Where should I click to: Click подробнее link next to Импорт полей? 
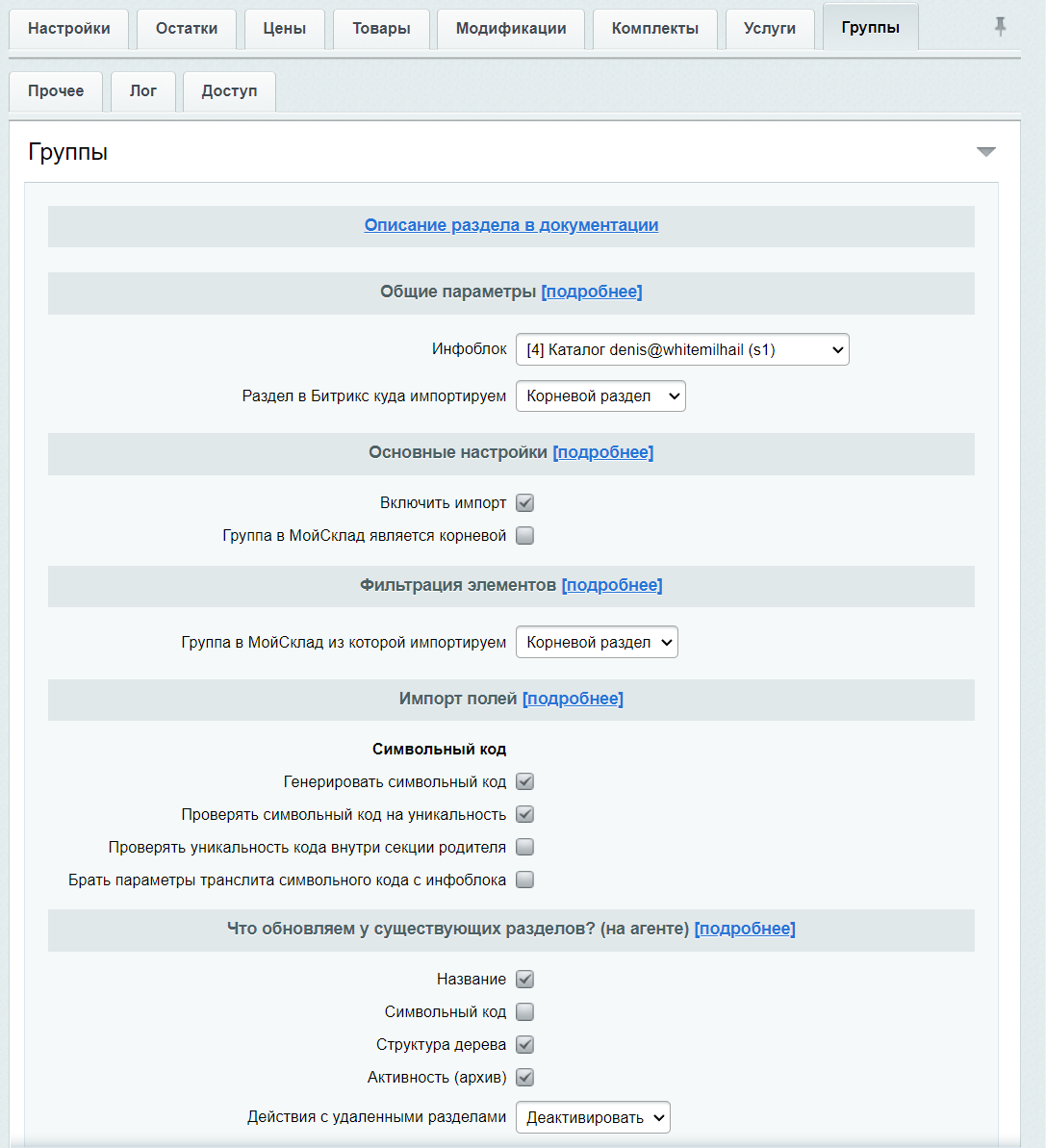[x=573, y=700]
